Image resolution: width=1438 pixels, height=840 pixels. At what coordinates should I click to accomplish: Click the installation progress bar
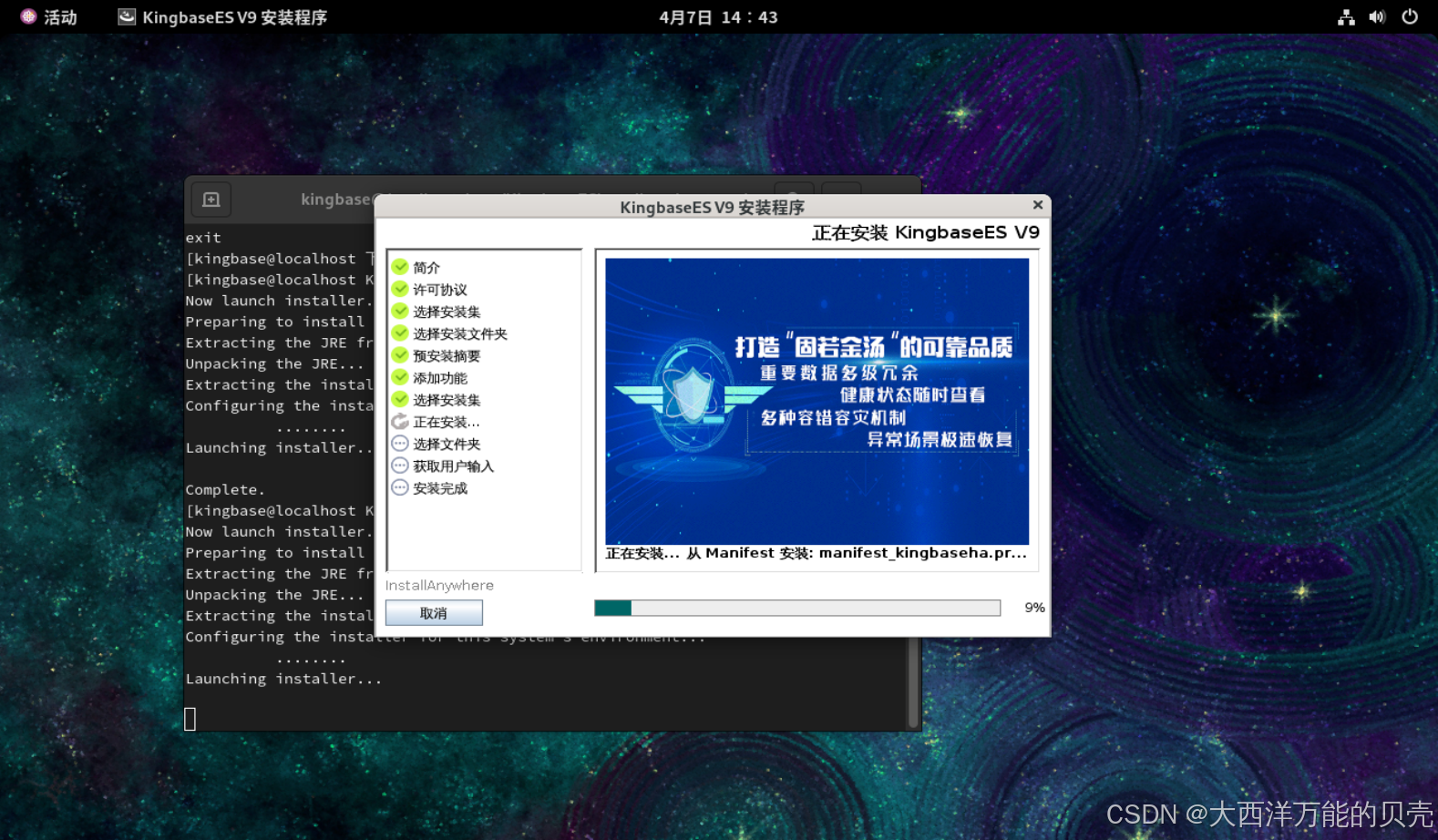[x=797, y=608]
